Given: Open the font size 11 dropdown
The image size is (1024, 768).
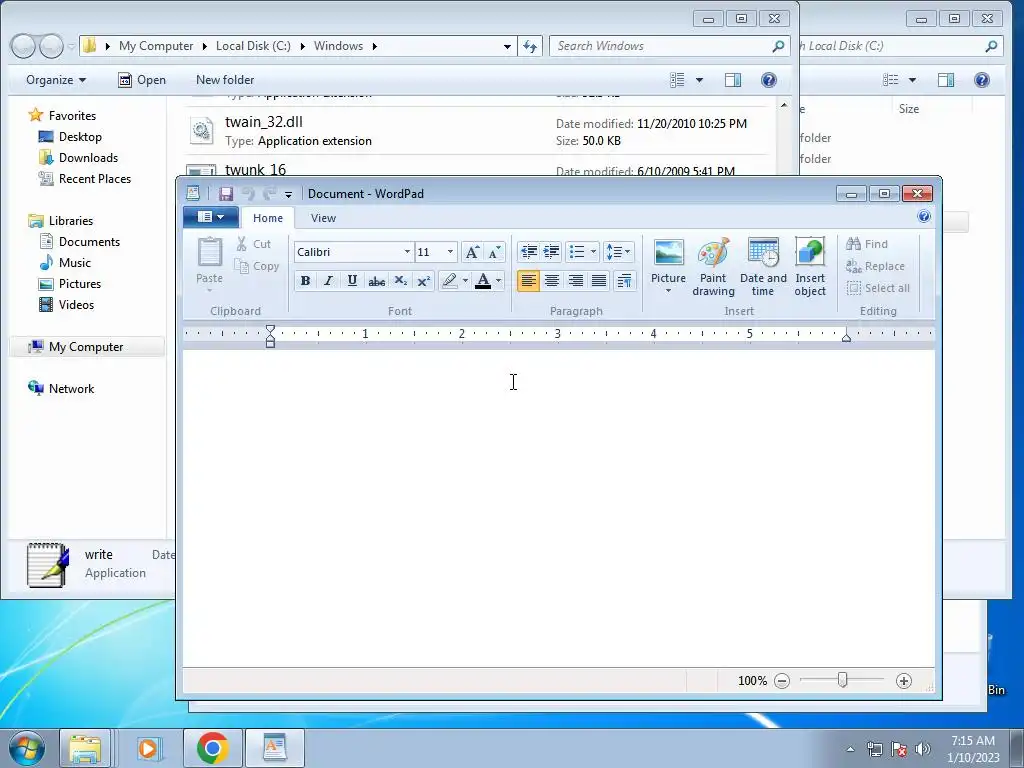Looking at the screenshot, I should click(450, 252).
